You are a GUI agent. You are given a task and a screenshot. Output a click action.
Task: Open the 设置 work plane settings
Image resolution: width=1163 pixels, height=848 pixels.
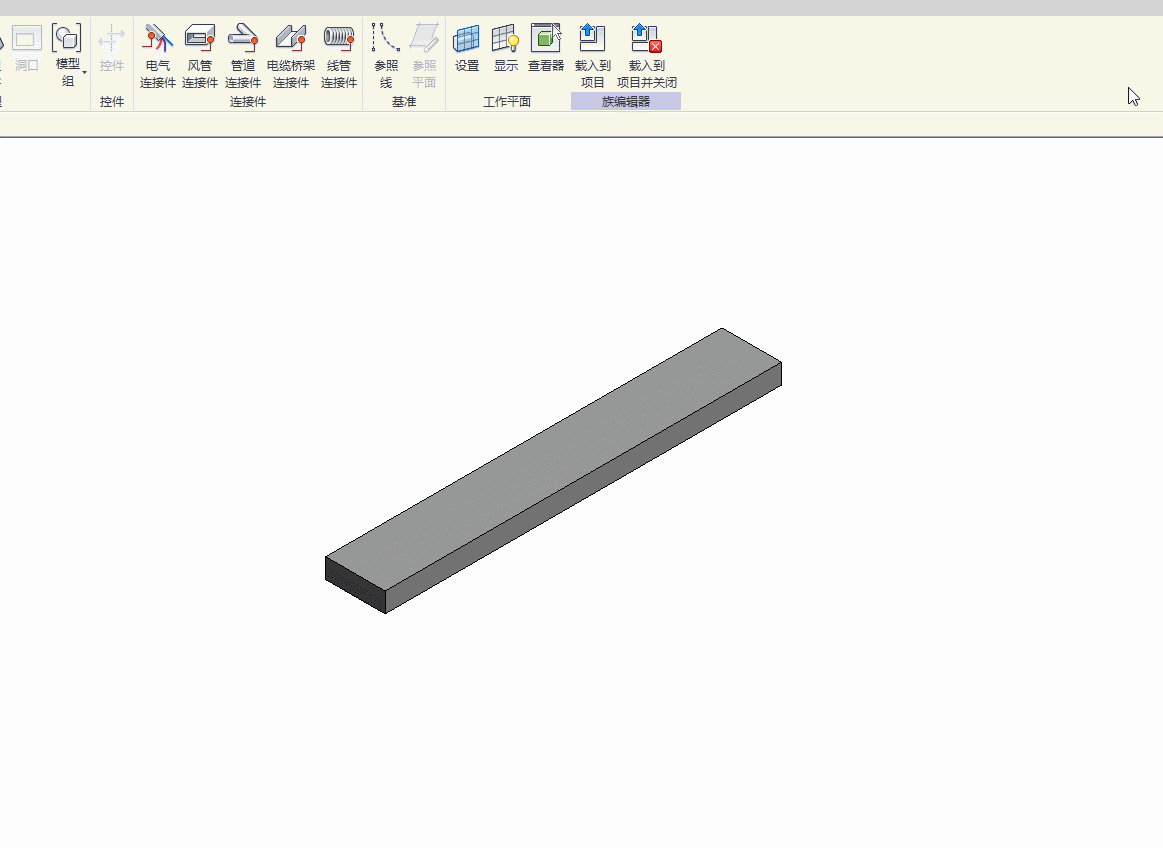click(x=467, y=48)
